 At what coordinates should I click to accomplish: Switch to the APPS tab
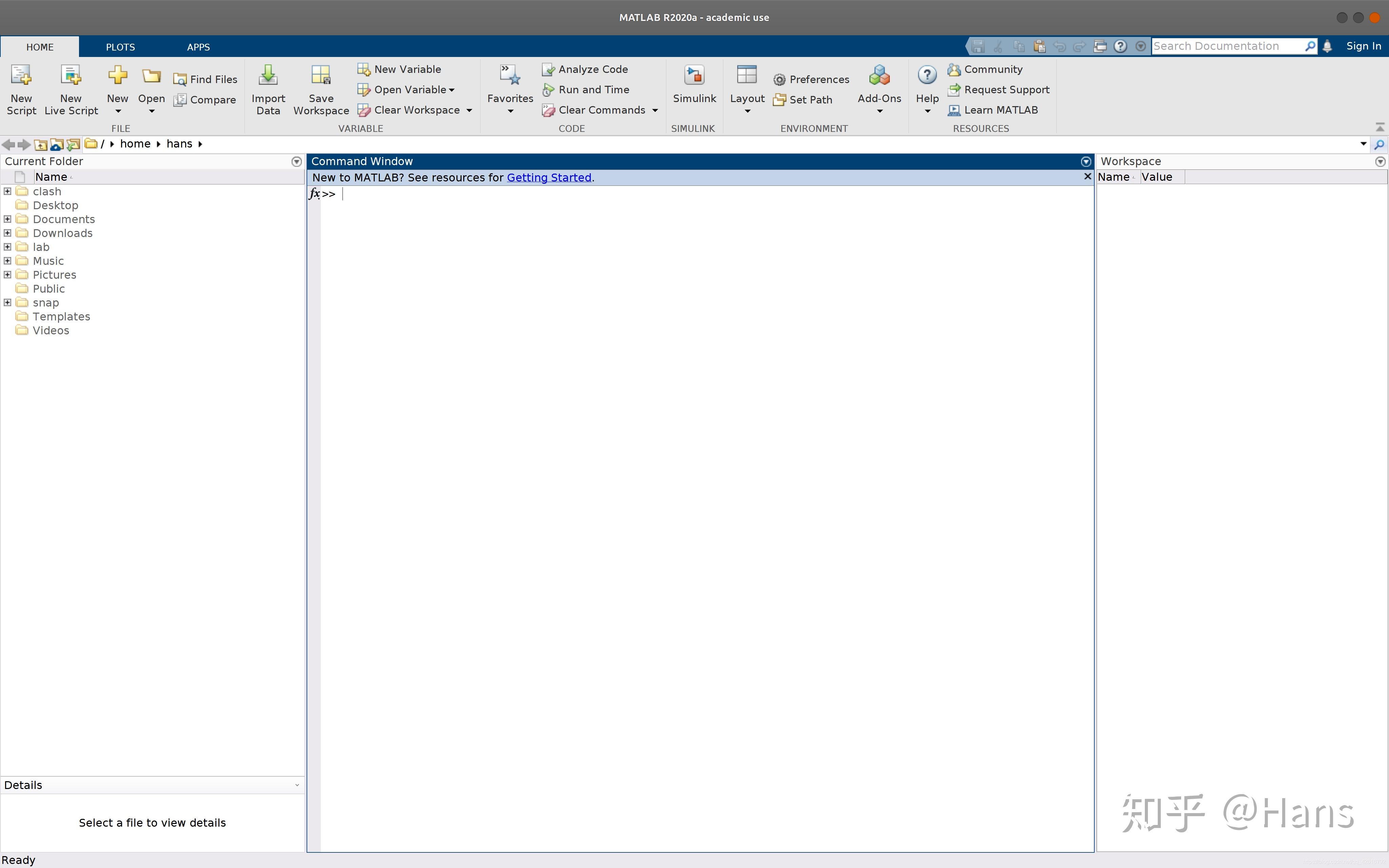[199, 47]
